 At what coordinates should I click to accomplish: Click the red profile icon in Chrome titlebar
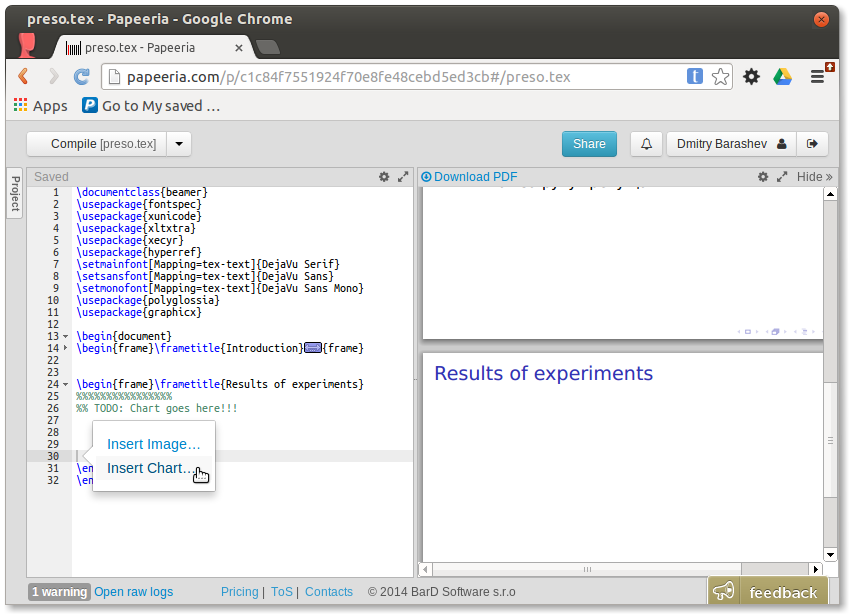tap(27, 45)
